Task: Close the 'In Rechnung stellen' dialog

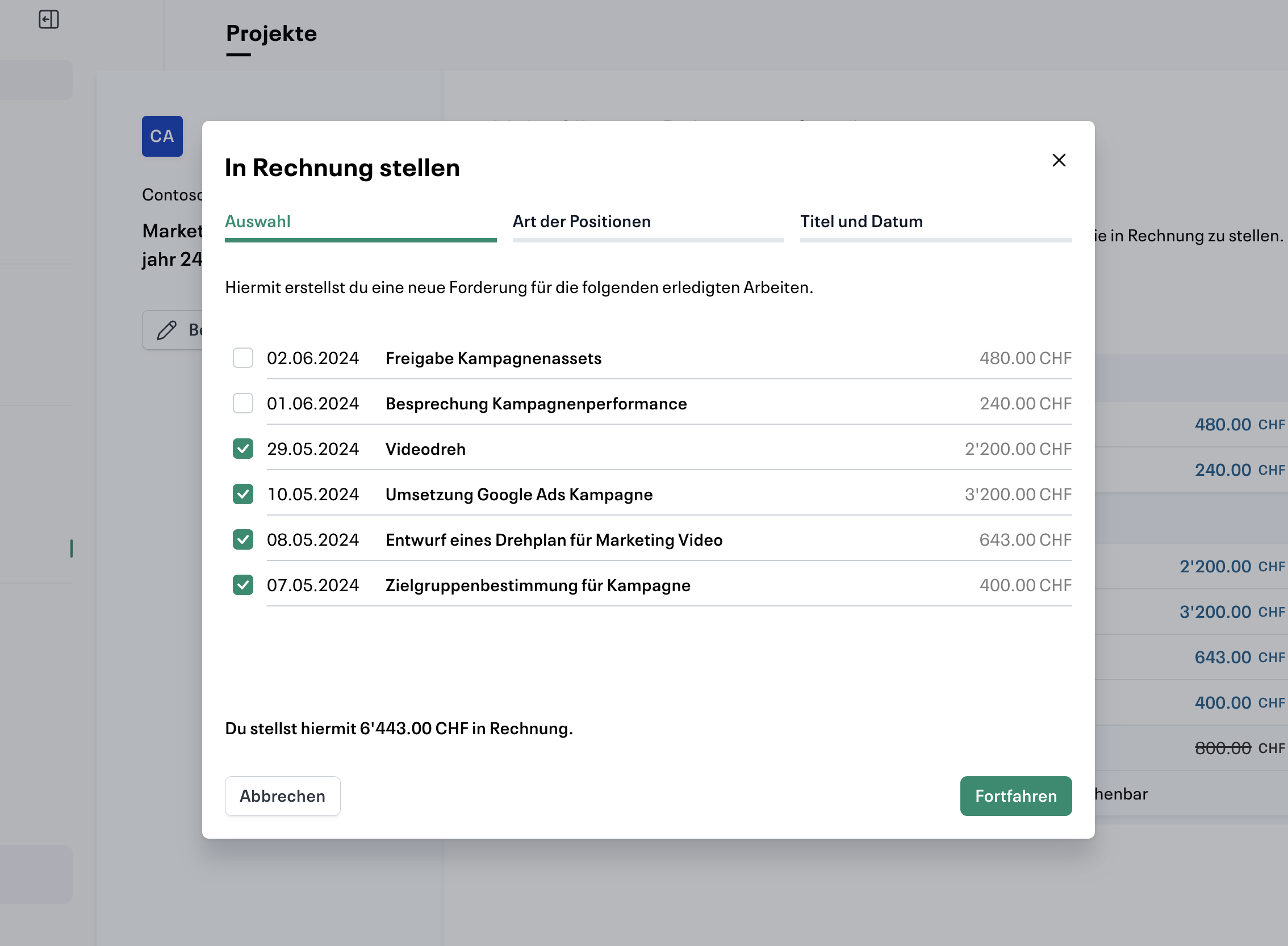Action: click(x=1059, y=160)
